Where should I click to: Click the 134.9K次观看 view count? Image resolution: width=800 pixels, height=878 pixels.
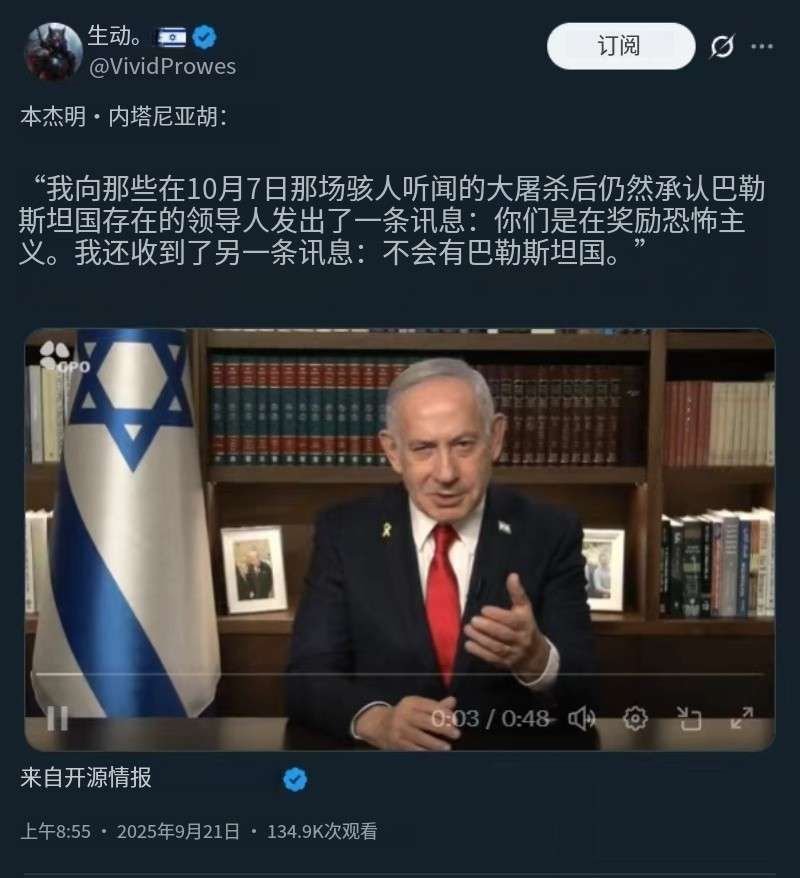[322, 832]
